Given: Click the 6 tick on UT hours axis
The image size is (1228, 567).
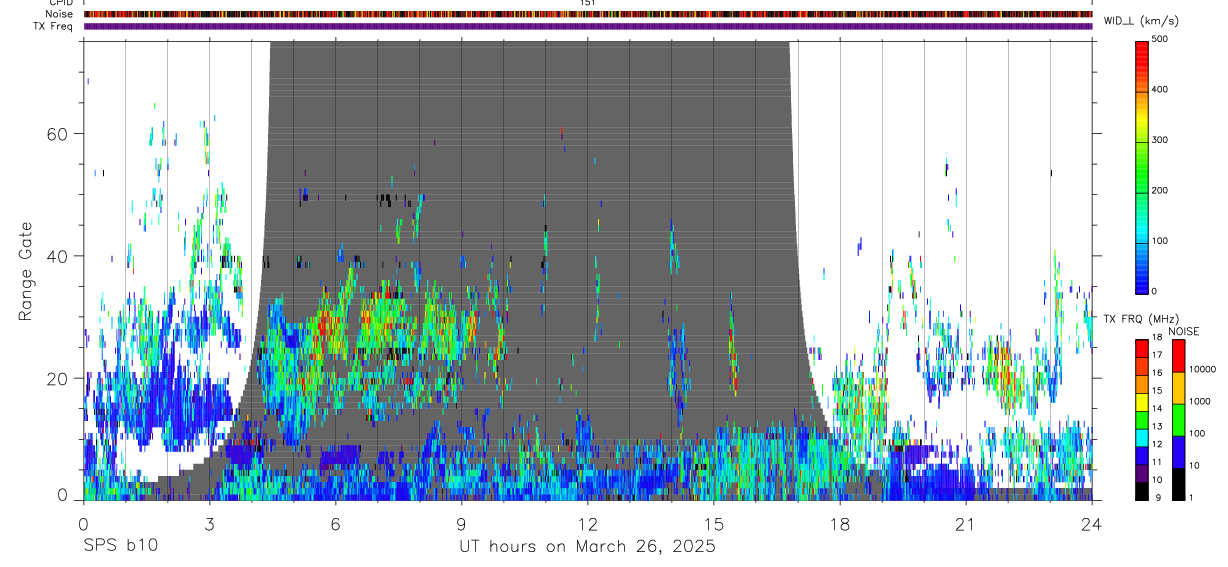Looking at the screenshot, I should [335, 524].
